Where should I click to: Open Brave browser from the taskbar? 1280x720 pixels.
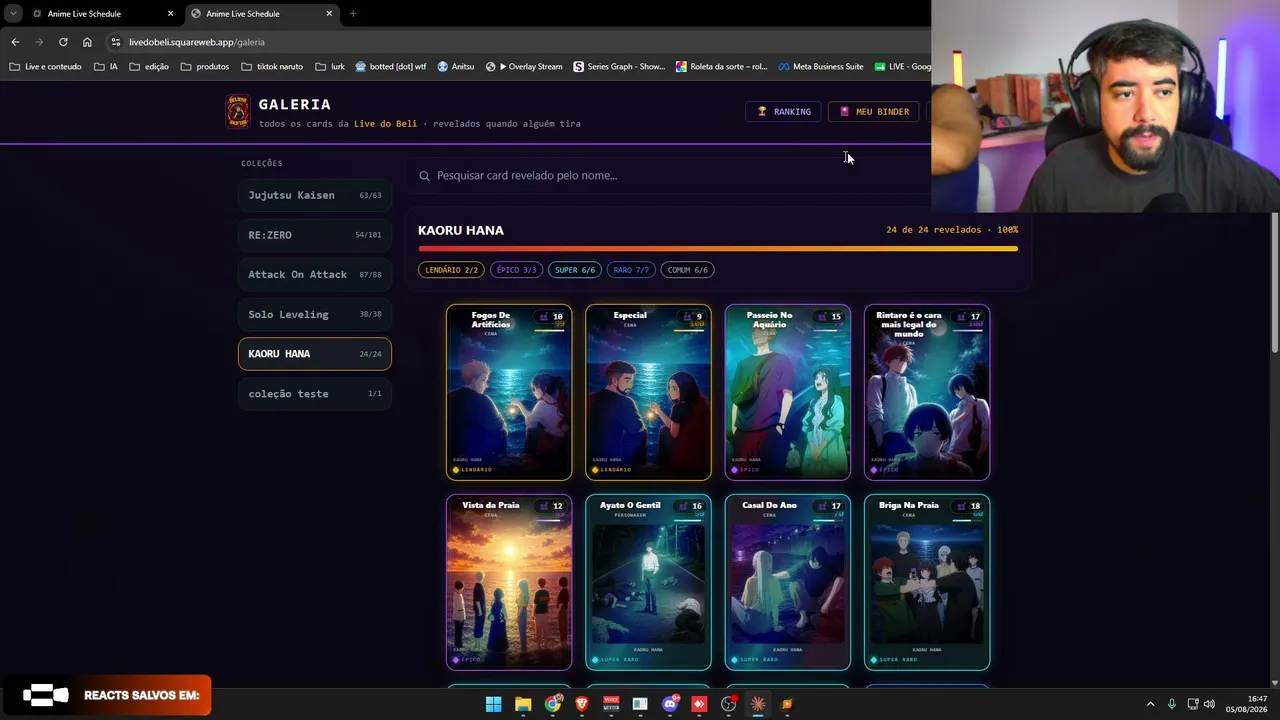click(582, 704)
